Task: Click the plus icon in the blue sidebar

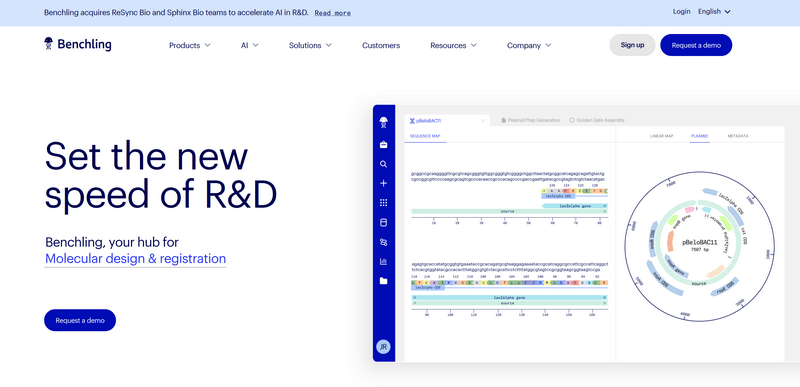Action: [x=384, y=184]
